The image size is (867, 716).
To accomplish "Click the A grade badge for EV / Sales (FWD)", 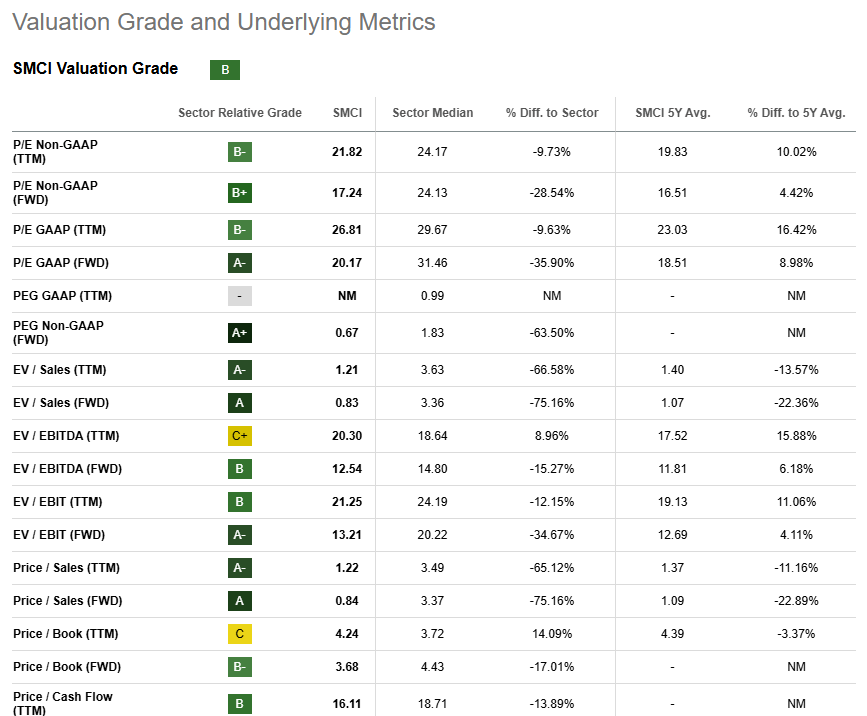I will (239, 403).
